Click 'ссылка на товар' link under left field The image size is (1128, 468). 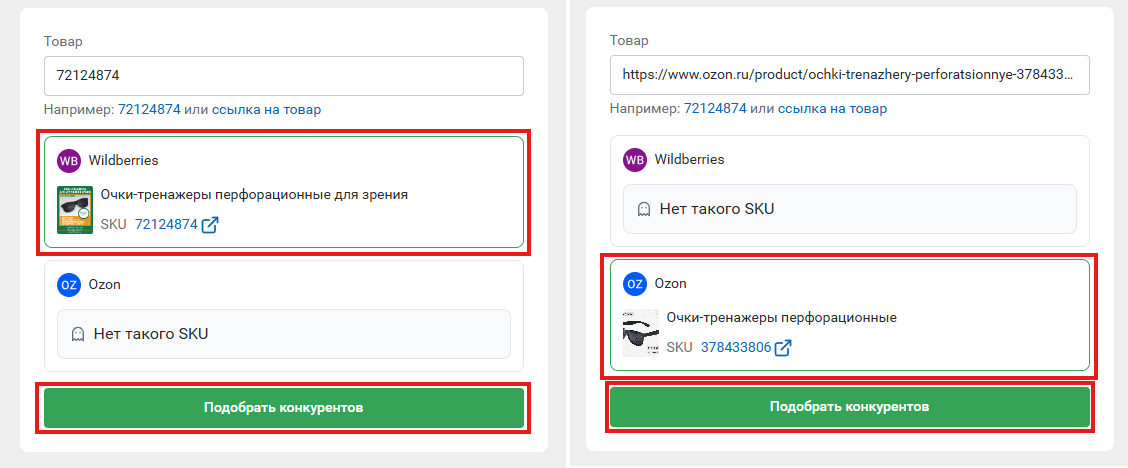click(267, 110)
